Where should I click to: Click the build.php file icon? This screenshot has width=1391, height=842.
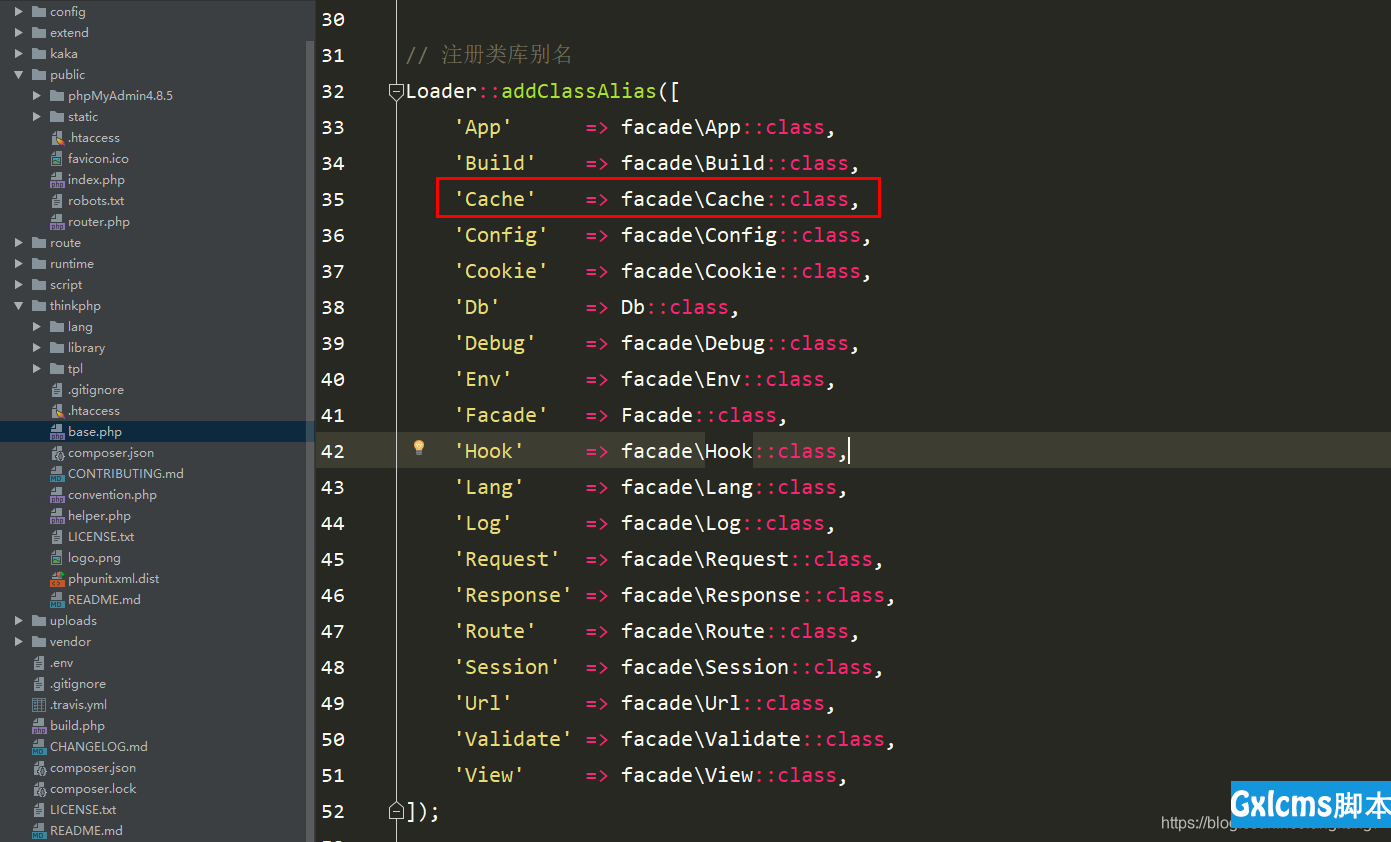(39, 726)
